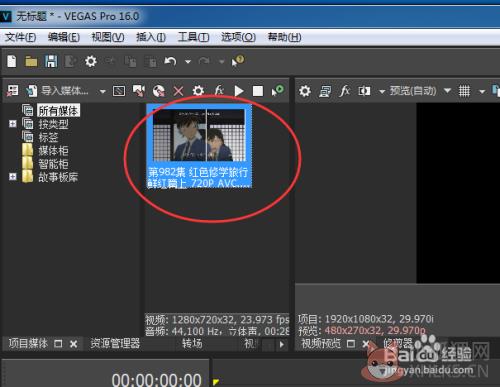The width and height of the screenshot is (500, 387).
Task: Open the 预览(自动) preview quality dropdown
Action: pos(448,90)
